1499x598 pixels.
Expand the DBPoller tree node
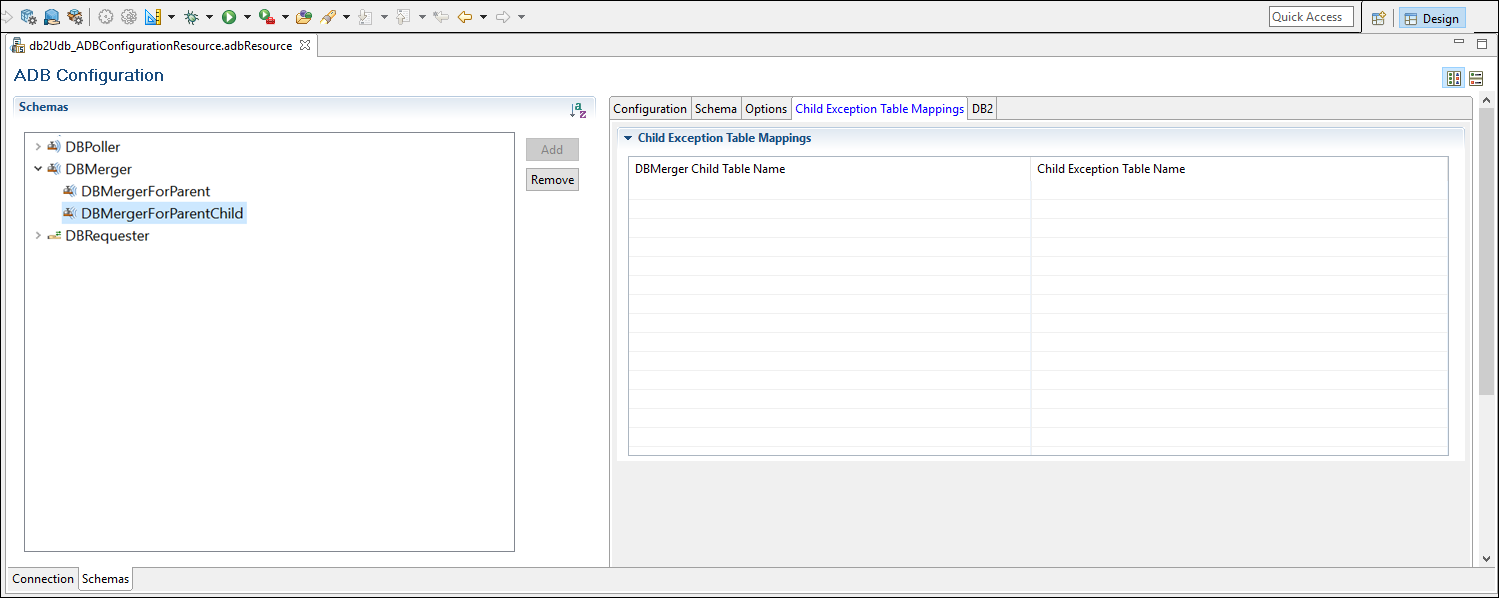coord(38,147)
